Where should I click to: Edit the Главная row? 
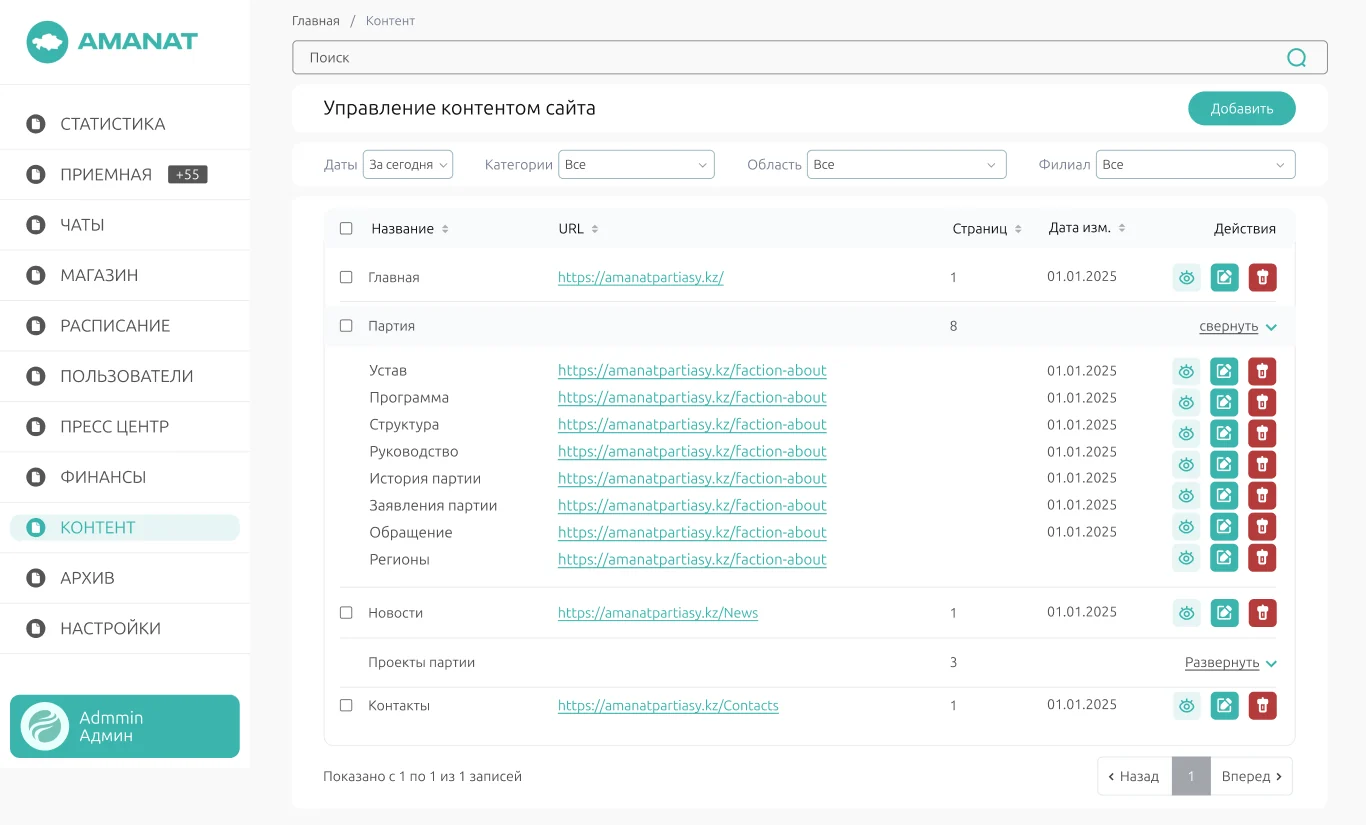[1224, 278]
